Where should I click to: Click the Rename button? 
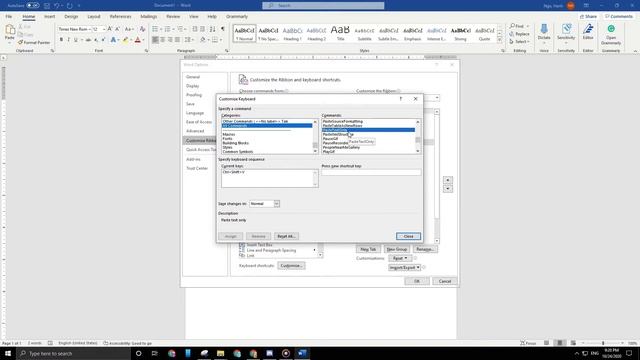[424, 249]
